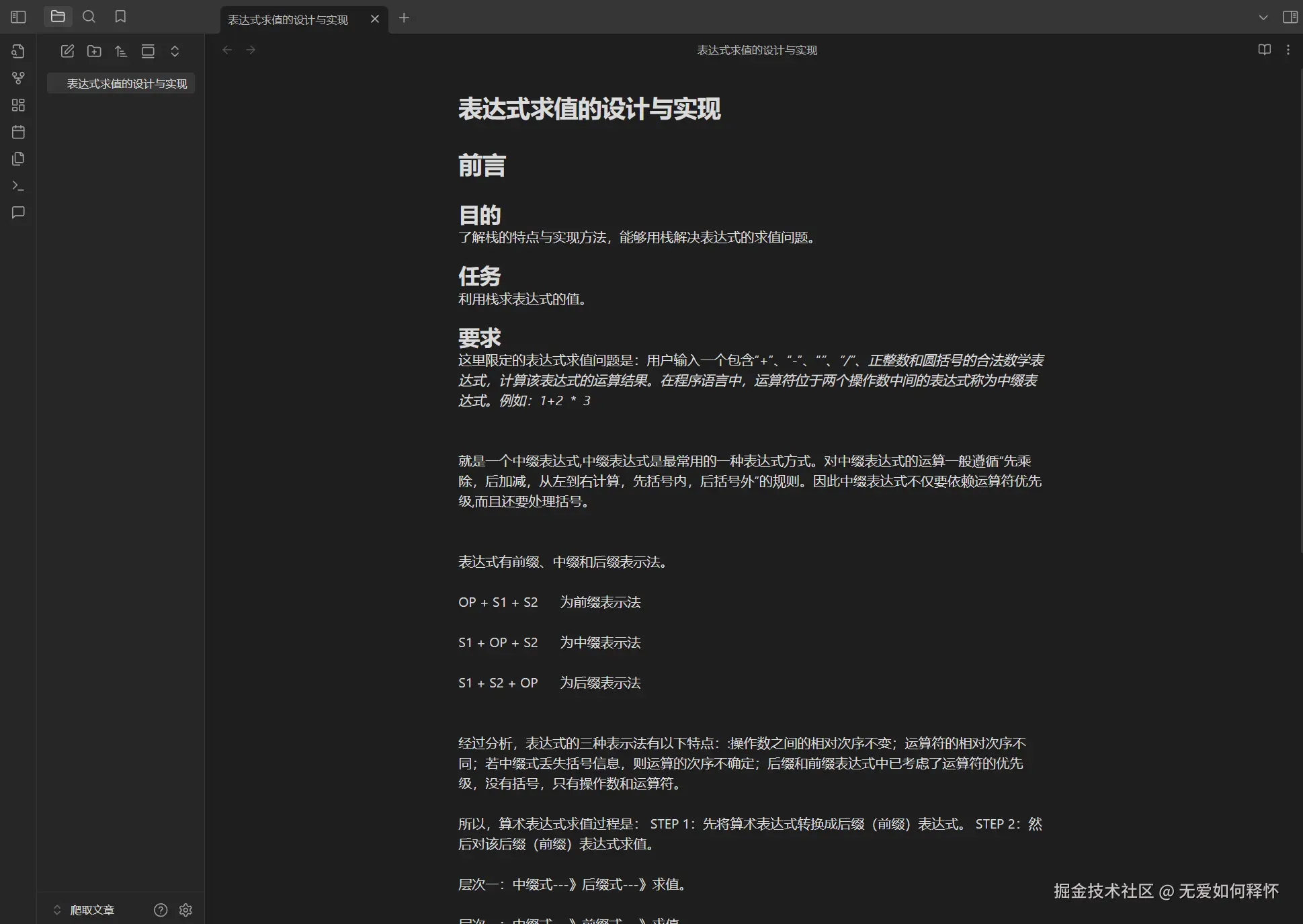Open the bookmarks panel icon
Image resolution: width=1303 pixels, height=924 pixels.
pyautogui.click(x=120, y=17)
